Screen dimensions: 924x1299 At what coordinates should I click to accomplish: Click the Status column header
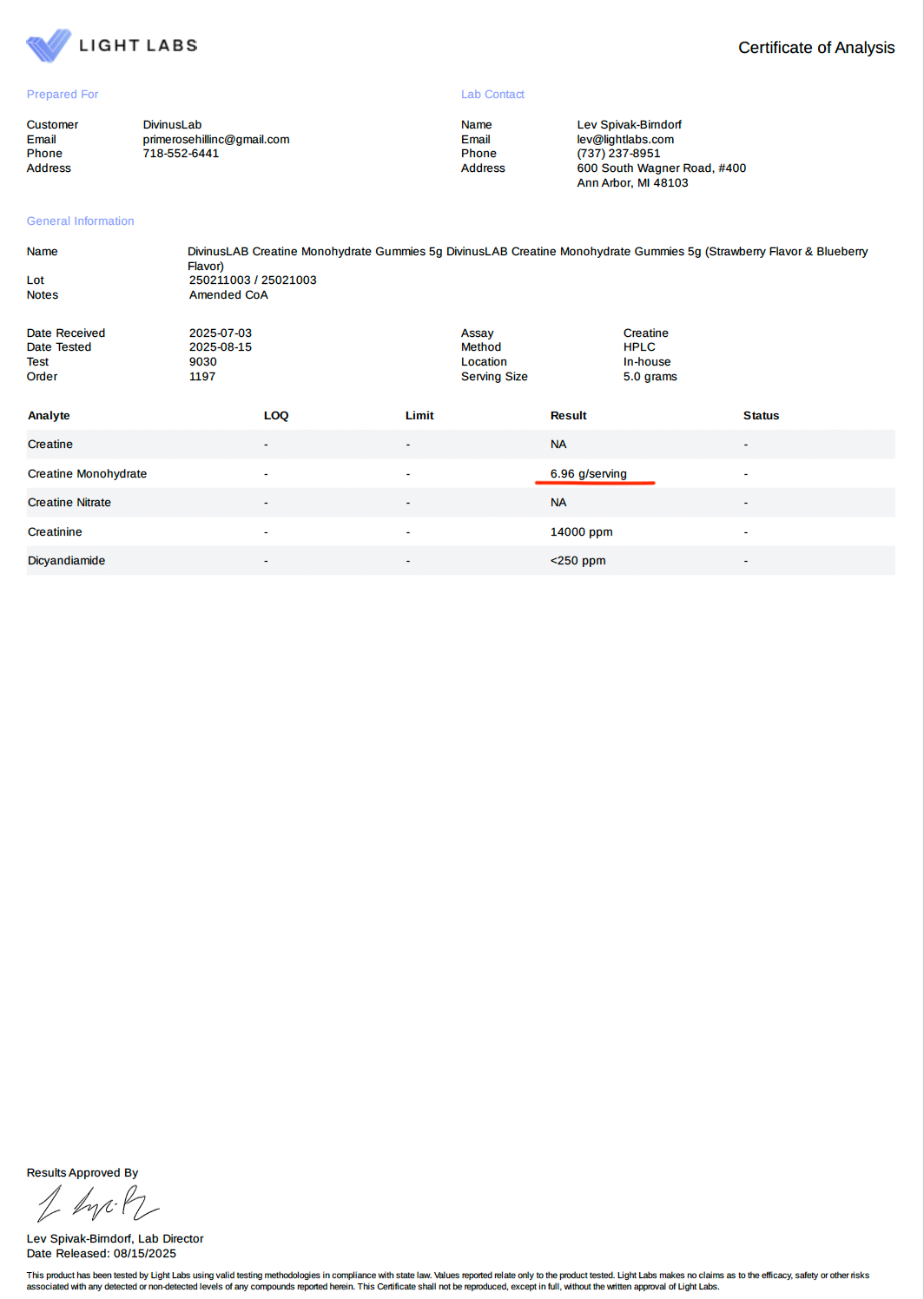point(761,416)
